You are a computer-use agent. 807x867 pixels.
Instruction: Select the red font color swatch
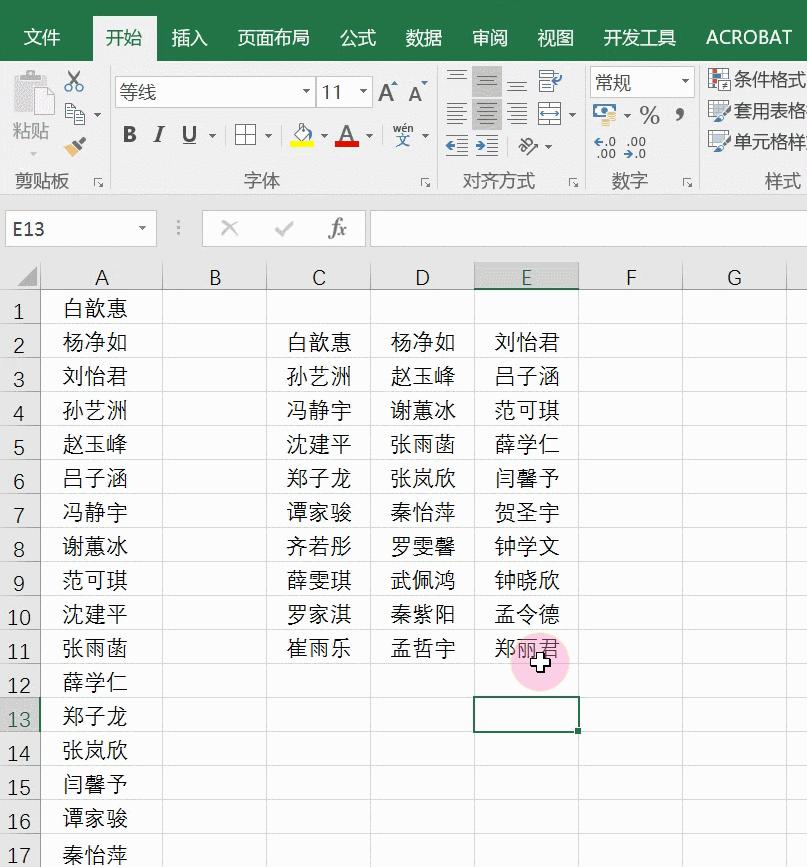[x=346, y=143]
